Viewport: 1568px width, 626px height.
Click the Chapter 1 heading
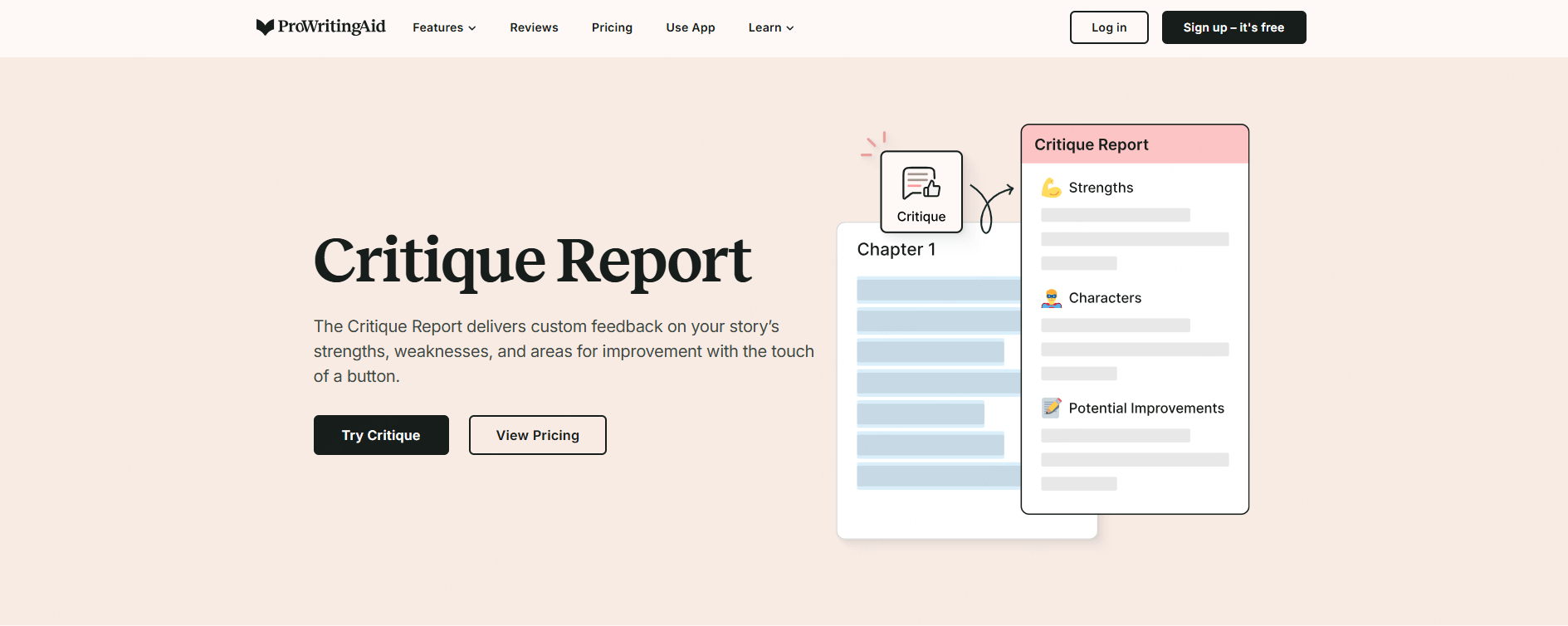pyautogui.click(x=896, y=250)
